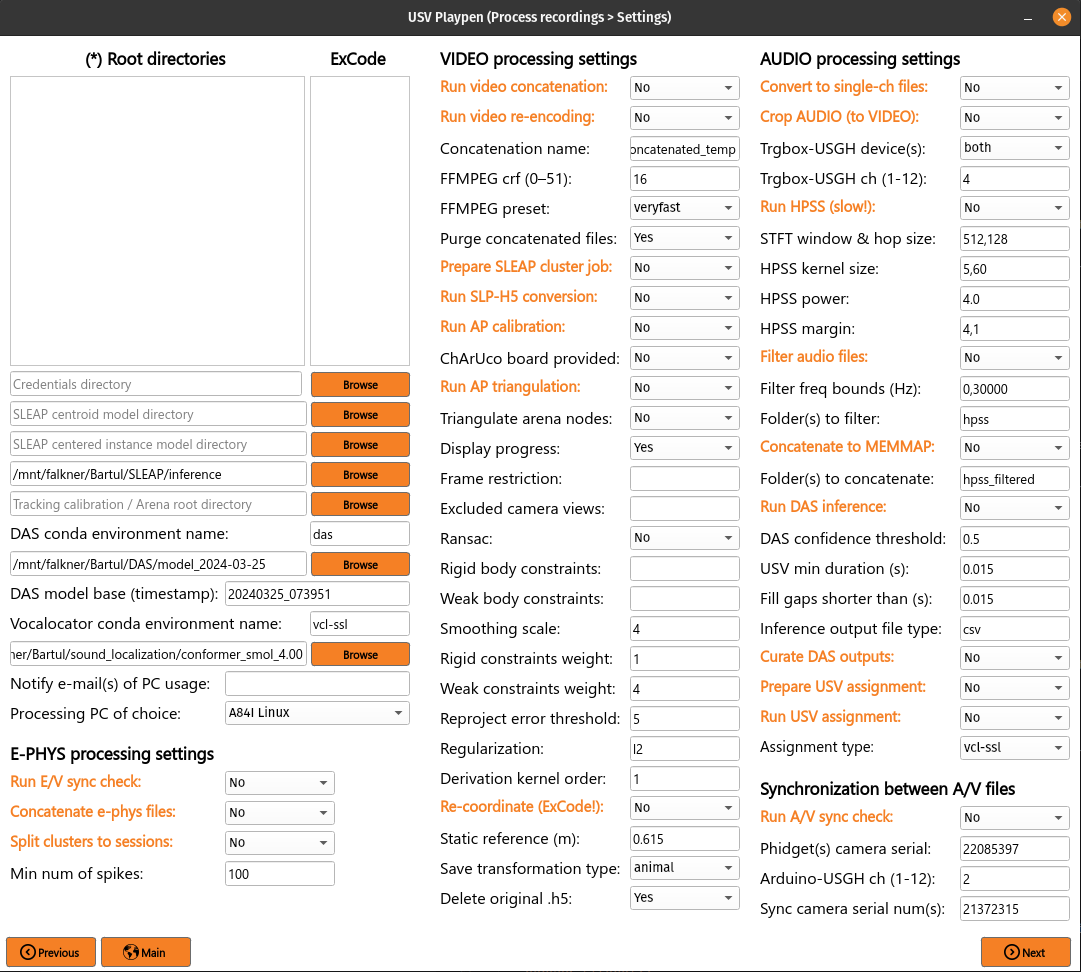Open Trgbox-USGH device(s) dropdown
Viewport: 1081px width, 972px height.
(1014, 148)
